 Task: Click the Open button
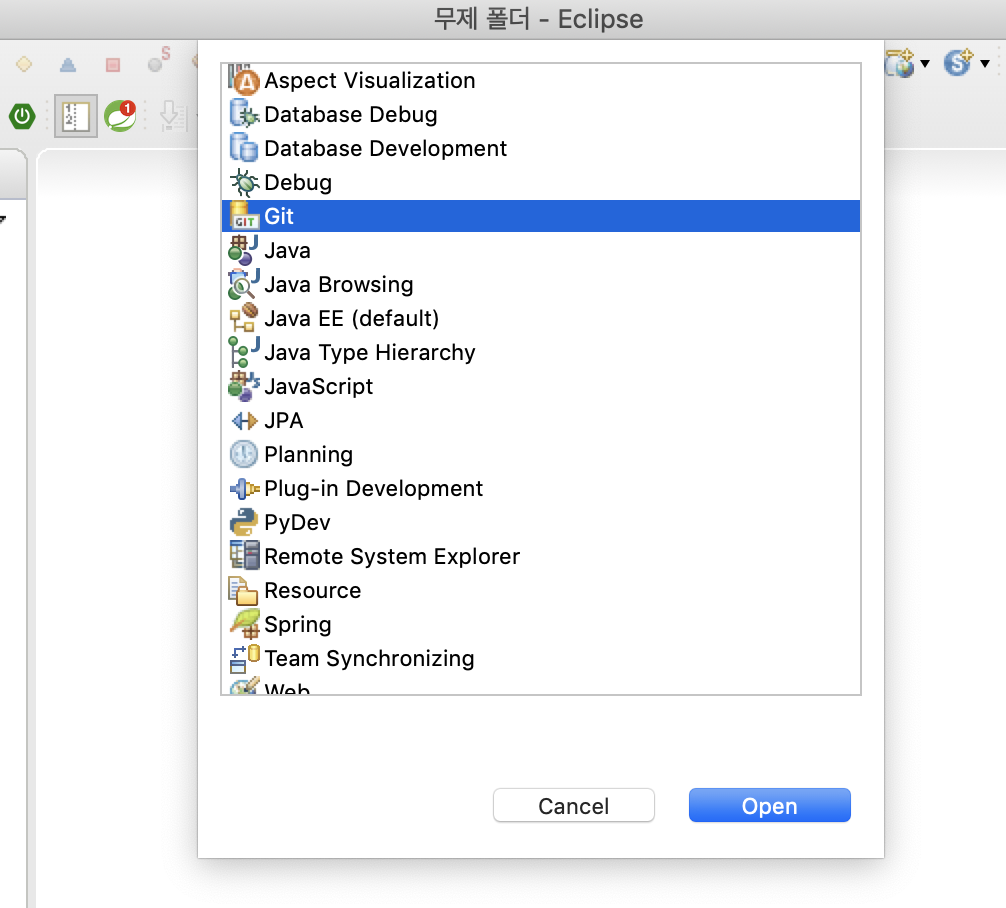[x=769, y=805]
